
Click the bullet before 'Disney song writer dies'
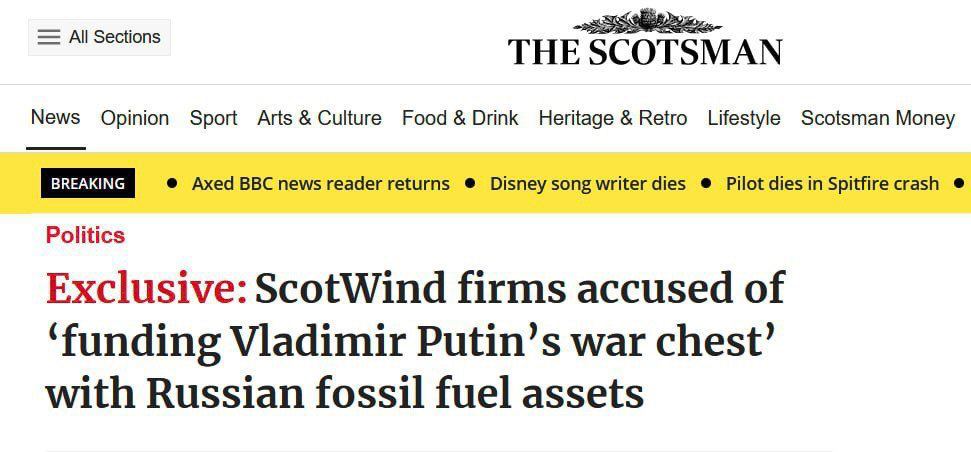point(470,183)
